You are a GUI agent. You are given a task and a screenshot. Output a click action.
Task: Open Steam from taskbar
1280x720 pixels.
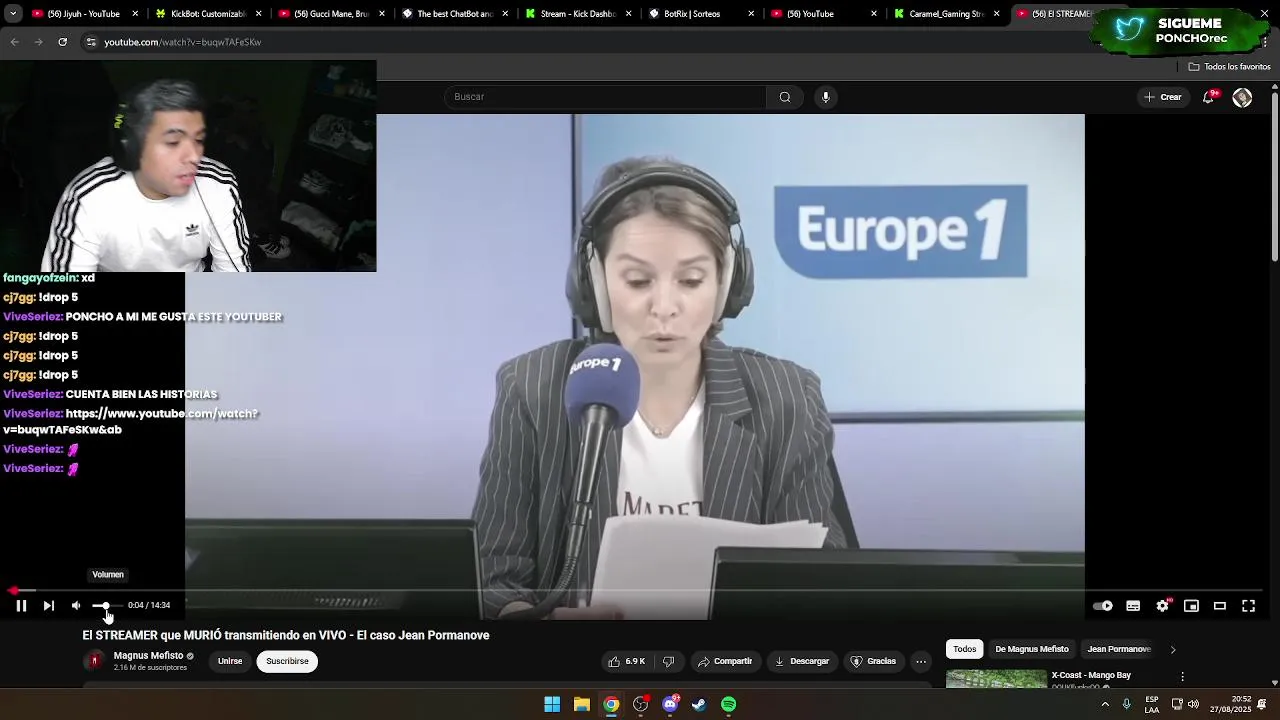699,704
